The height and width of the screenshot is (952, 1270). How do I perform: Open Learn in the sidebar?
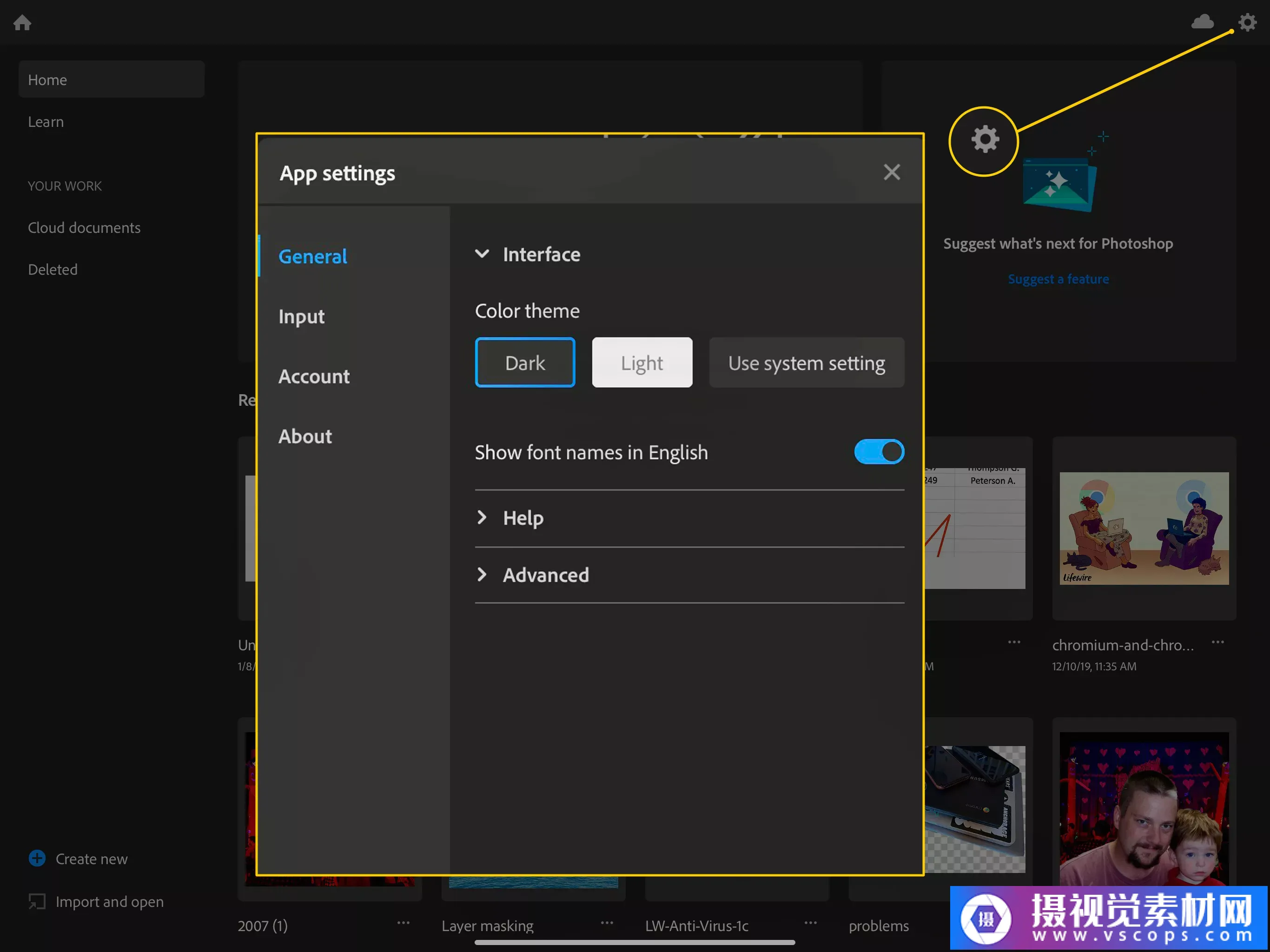tap(46, 122)
